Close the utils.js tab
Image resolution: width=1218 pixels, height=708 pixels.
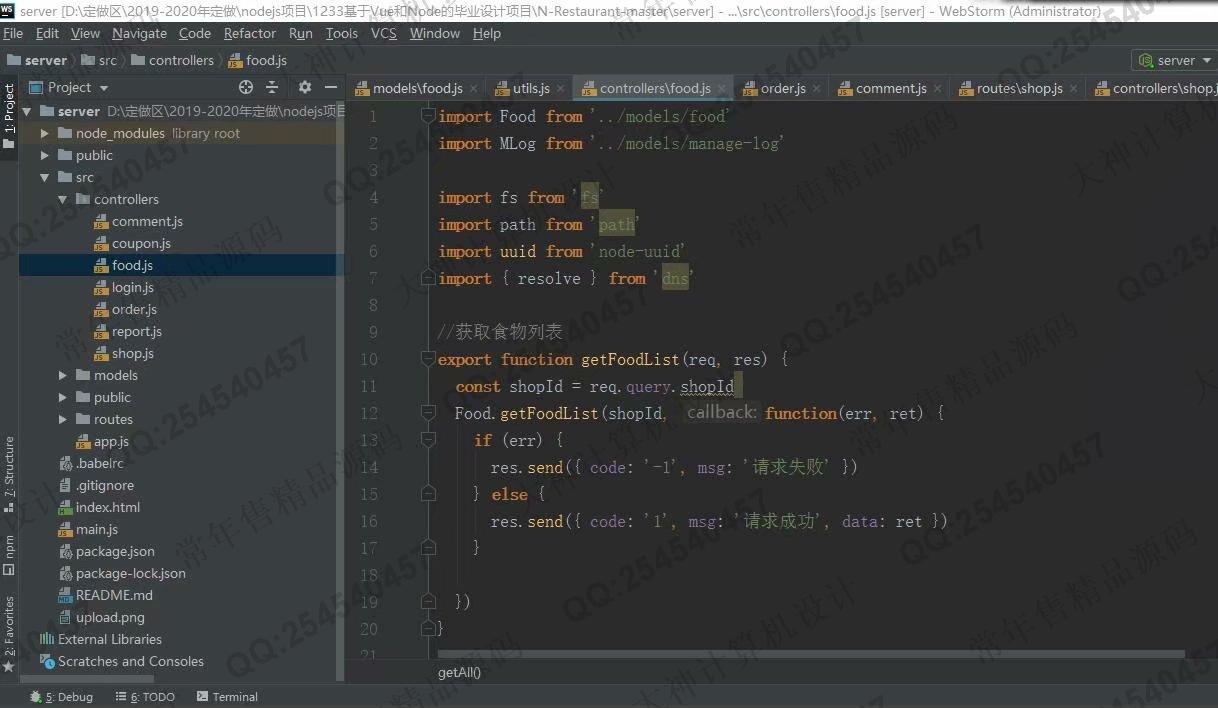click(x=561, y=89)
